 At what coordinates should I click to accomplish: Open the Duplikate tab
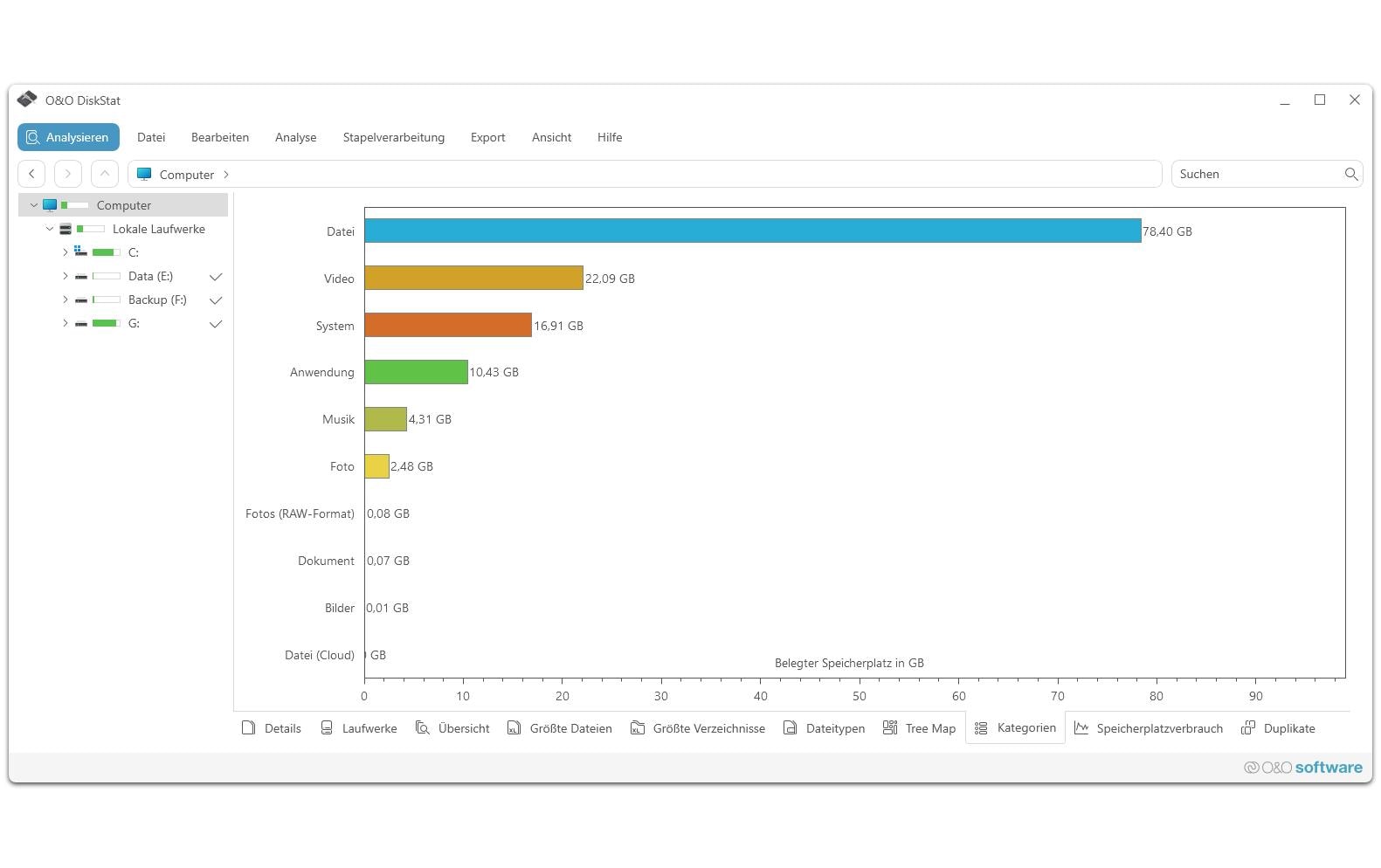click(x=1278, y=728)
